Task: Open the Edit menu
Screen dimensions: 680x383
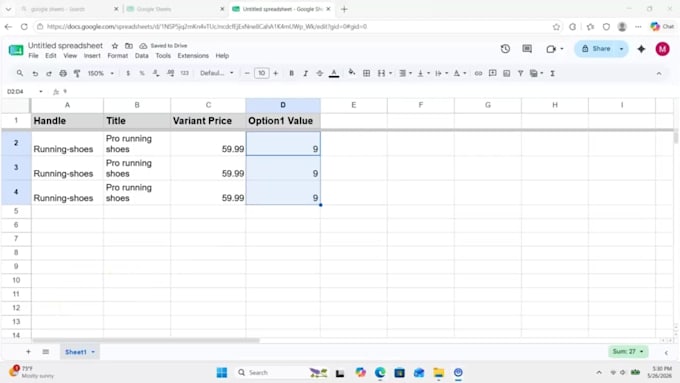Action: tap(51, 56)
